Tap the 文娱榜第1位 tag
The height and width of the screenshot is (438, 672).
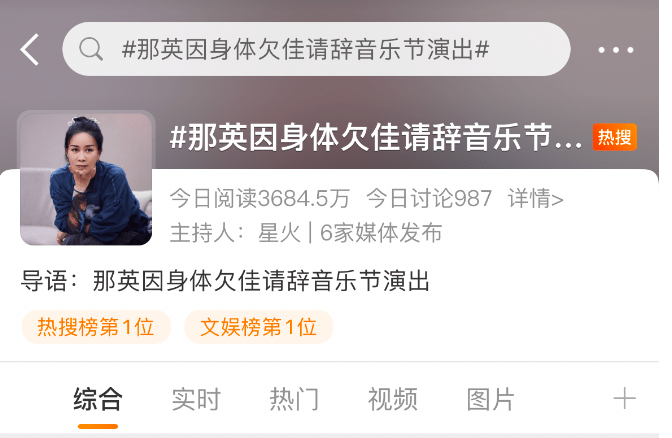pyautogui.click(x=258, y=327)
